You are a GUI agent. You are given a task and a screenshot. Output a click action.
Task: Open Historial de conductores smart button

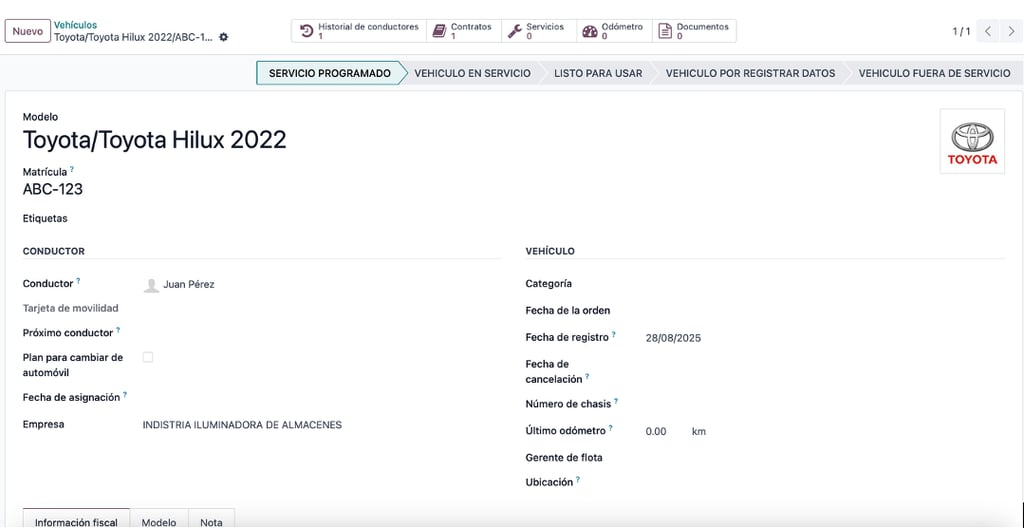pyautogui.click(x=359, y=31)
